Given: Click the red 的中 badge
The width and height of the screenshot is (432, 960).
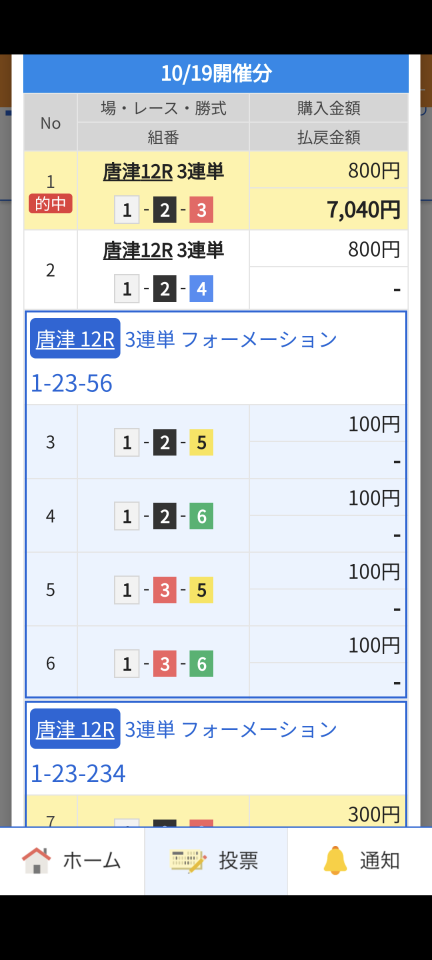Looking at the screenshot, I should pos(50,204).
